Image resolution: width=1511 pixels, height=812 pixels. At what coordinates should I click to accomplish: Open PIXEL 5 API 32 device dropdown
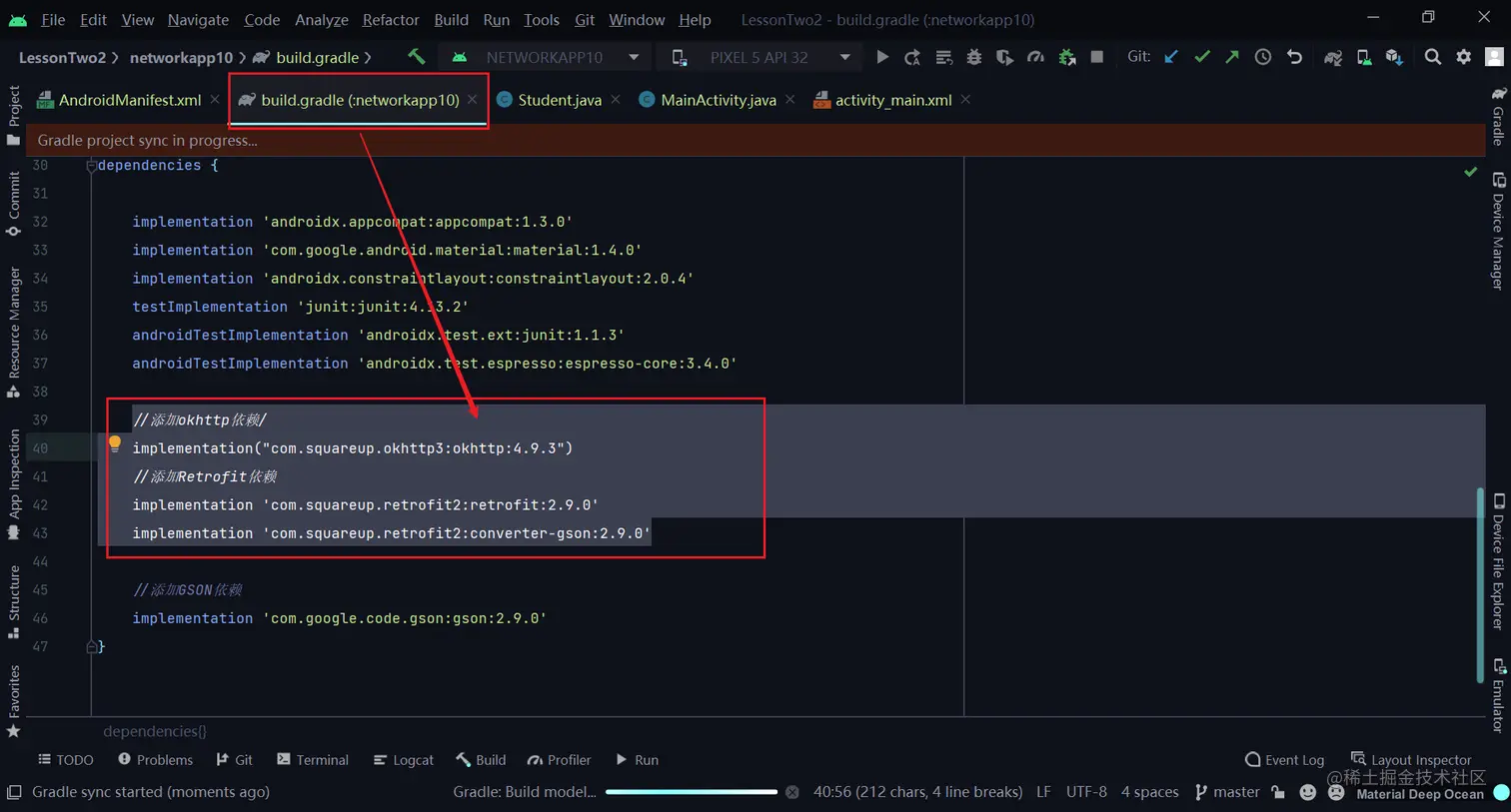click(761, 57)
